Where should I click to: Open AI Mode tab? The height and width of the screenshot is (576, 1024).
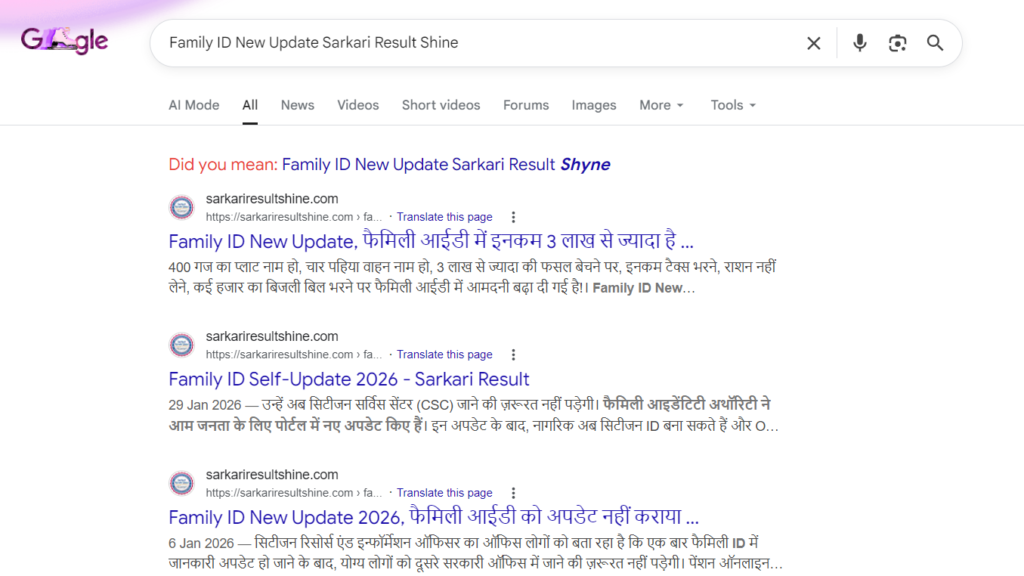tap(194, 105)
